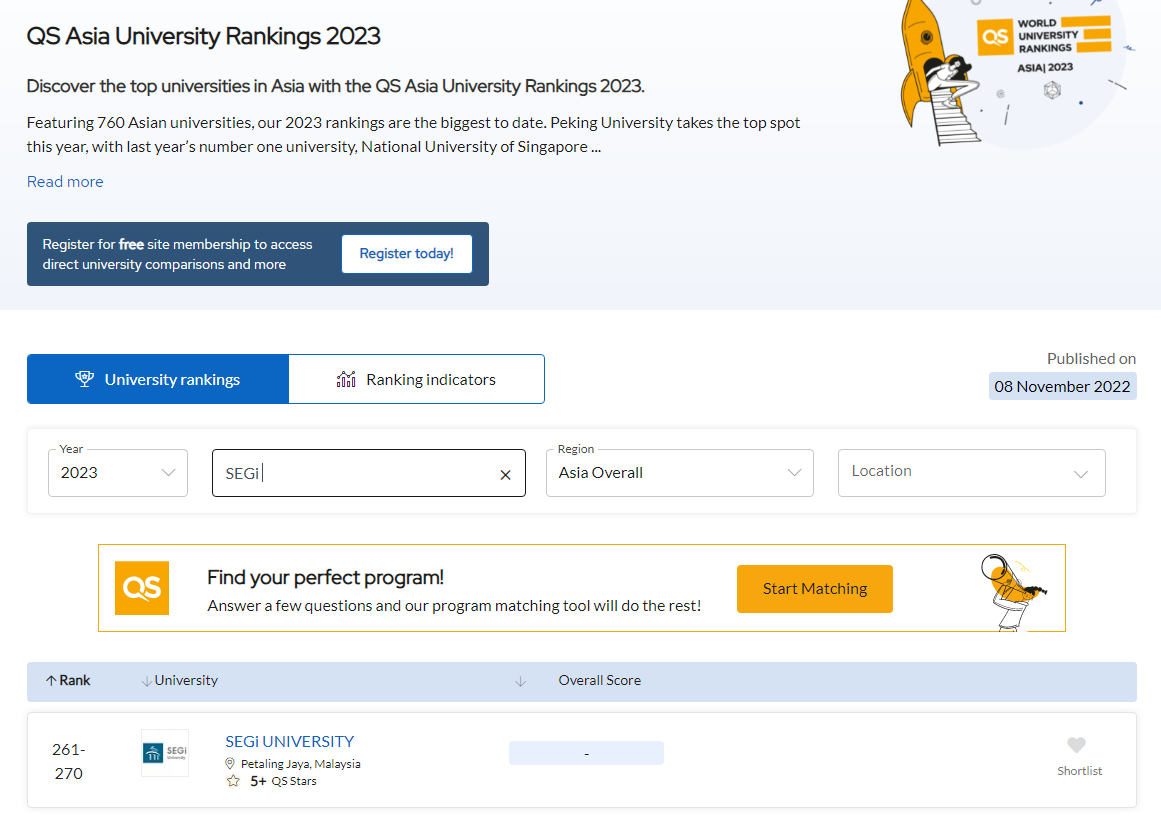Switch to the University rankings tab
The width and height of the screenshot is (1161, 824).
(158, 379)
